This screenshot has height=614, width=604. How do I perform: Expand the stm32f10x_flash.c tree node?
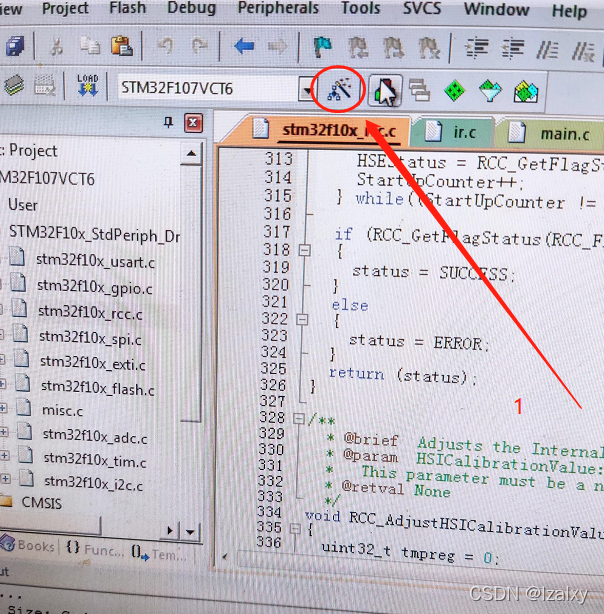(2, 384)
